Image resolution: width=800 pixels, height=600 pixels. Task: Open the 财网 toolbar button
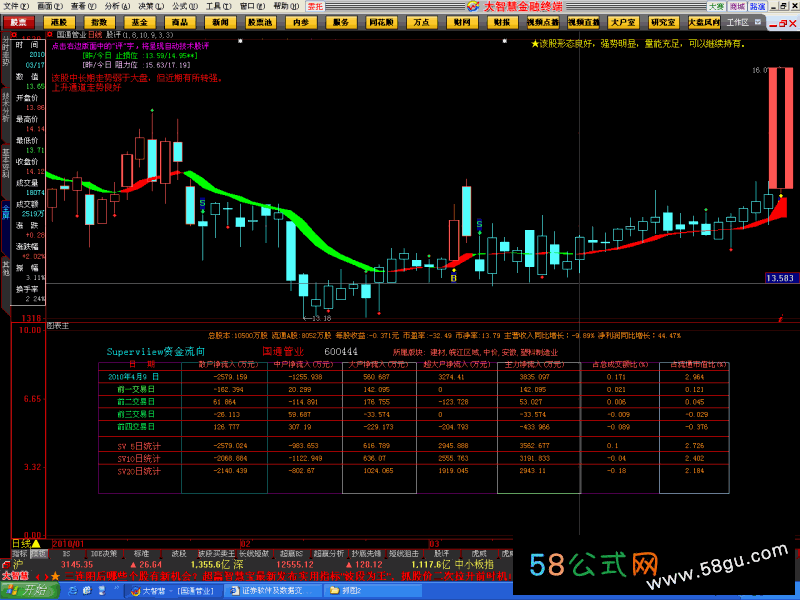click(462, 22)
